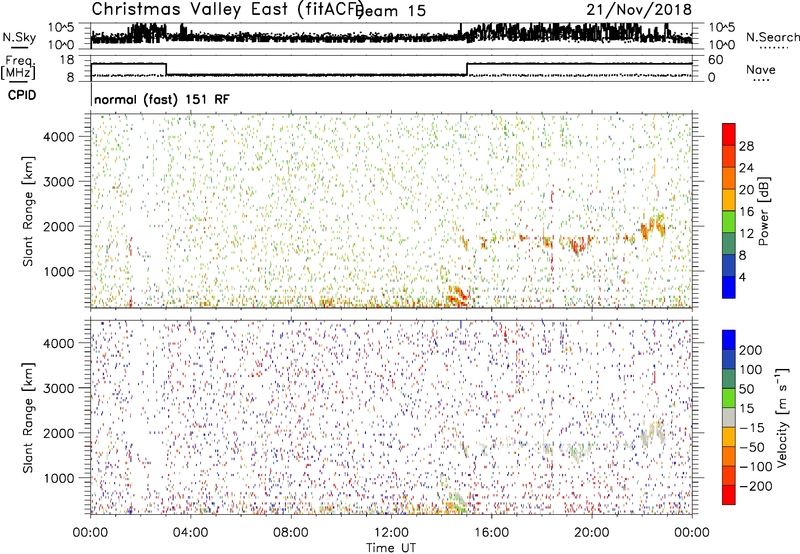
Task: Click the 'CPID' row label
Action: click(22, 95)
